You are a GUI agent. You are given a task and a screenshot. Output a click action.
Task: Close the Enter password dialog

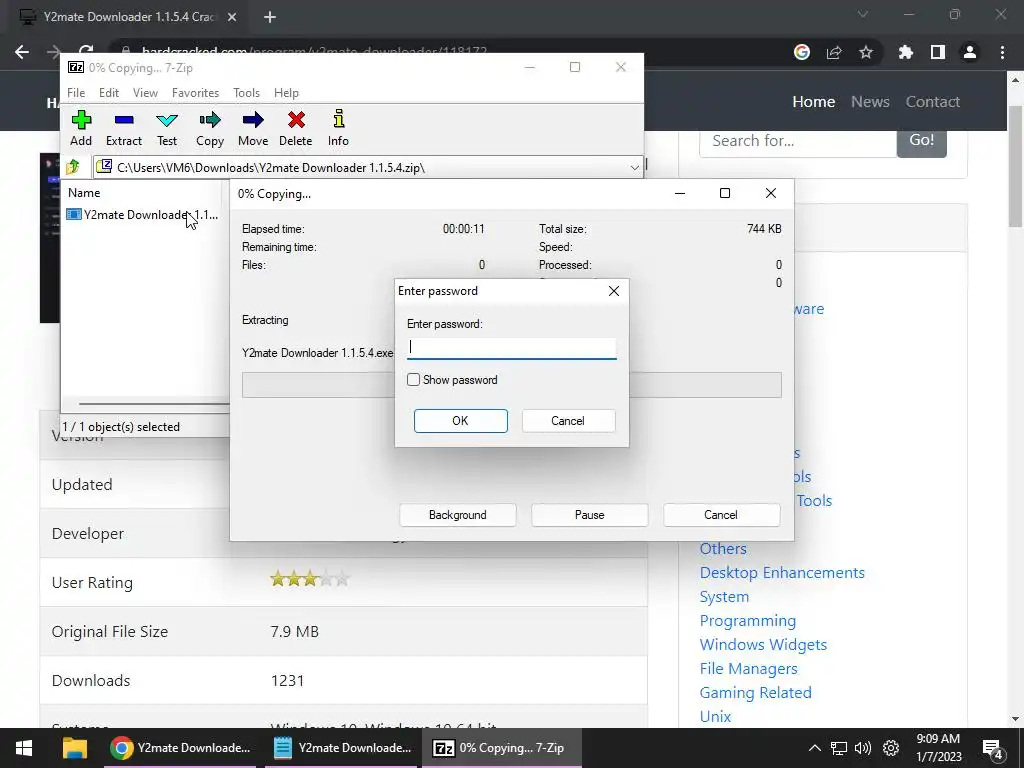pos(614,291)
